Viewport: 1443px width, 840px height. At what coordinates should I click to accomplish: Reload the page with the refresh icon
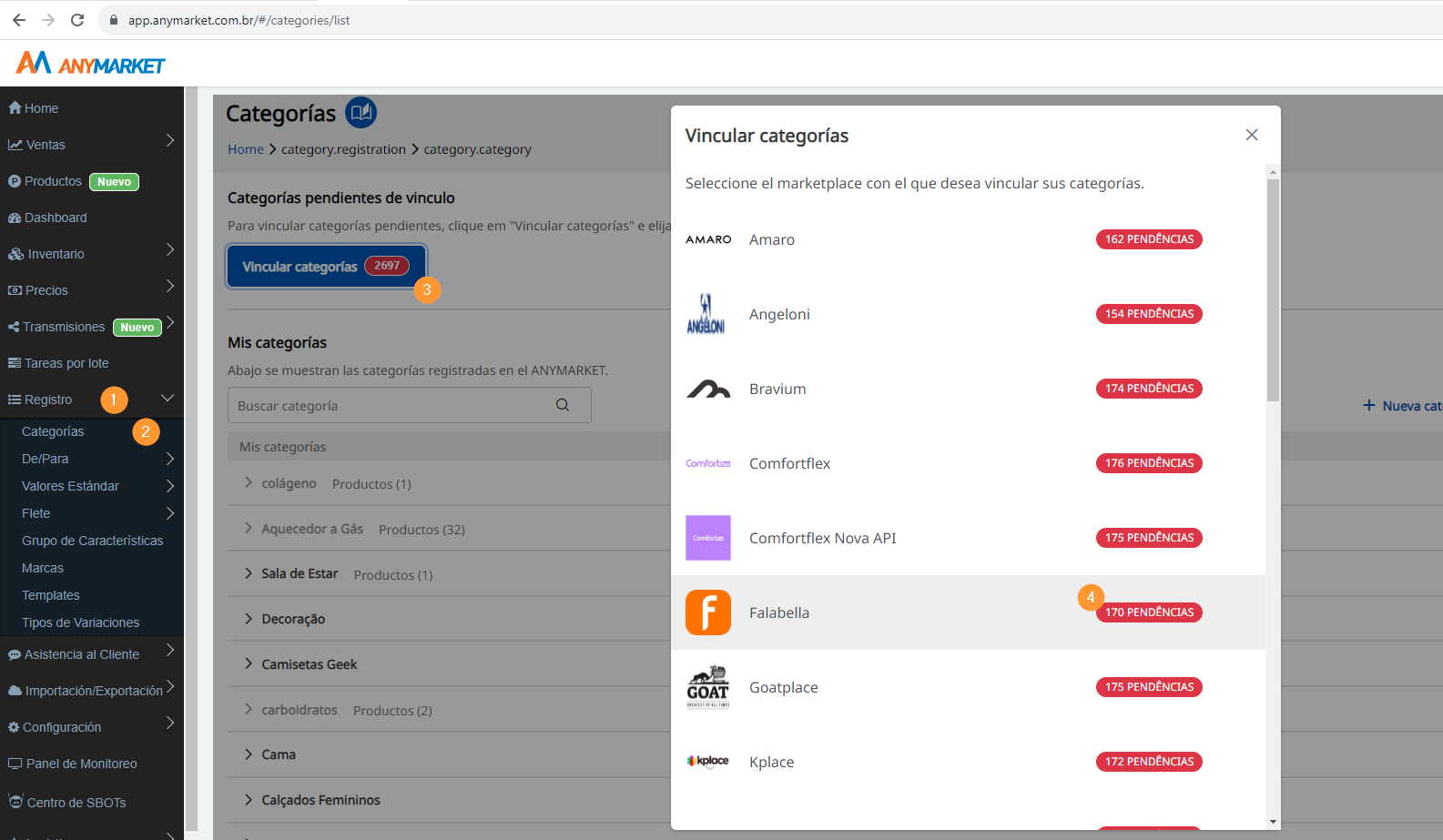click(77, 20)
